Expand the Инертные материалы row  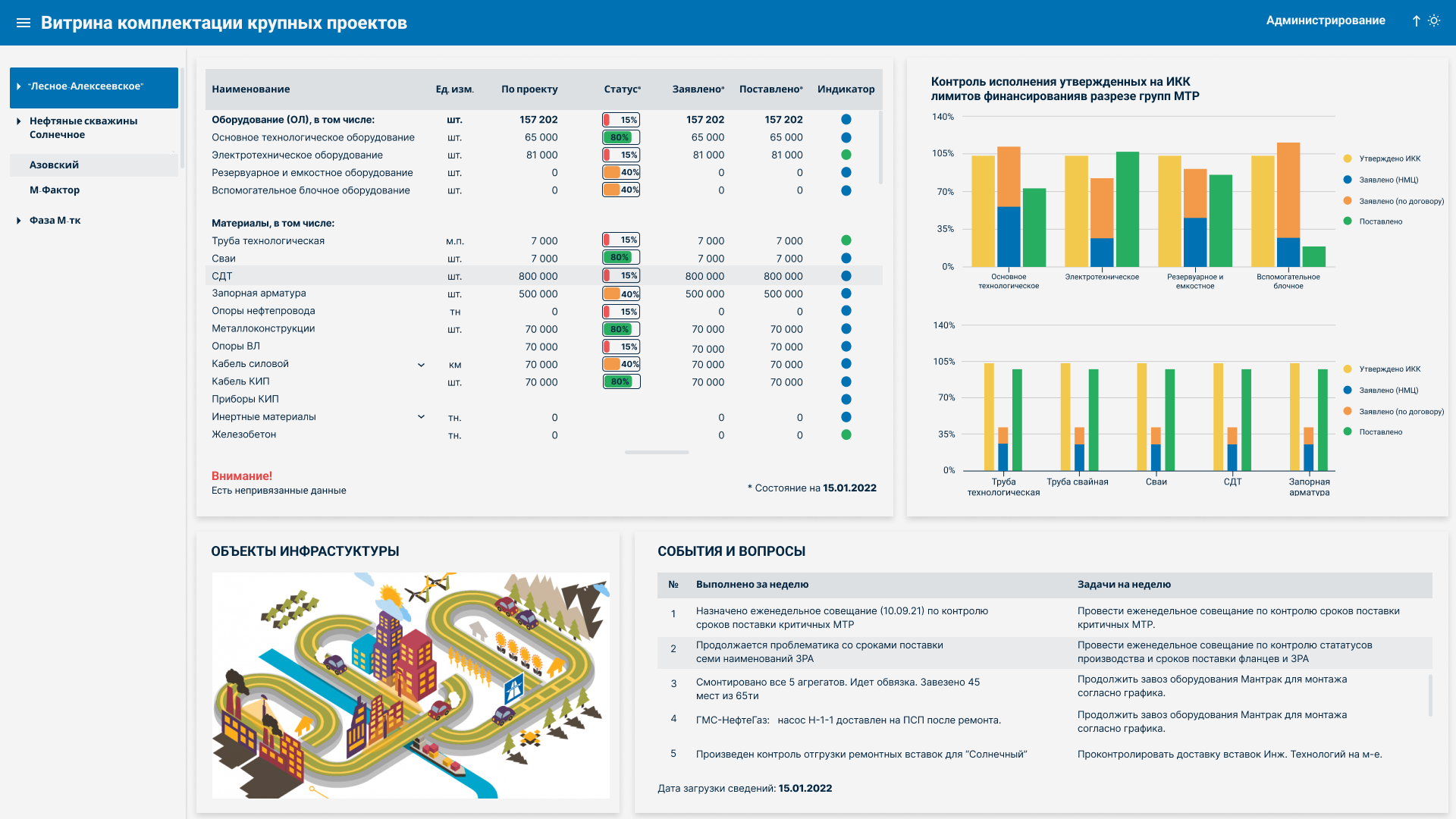tap(421, 417)
